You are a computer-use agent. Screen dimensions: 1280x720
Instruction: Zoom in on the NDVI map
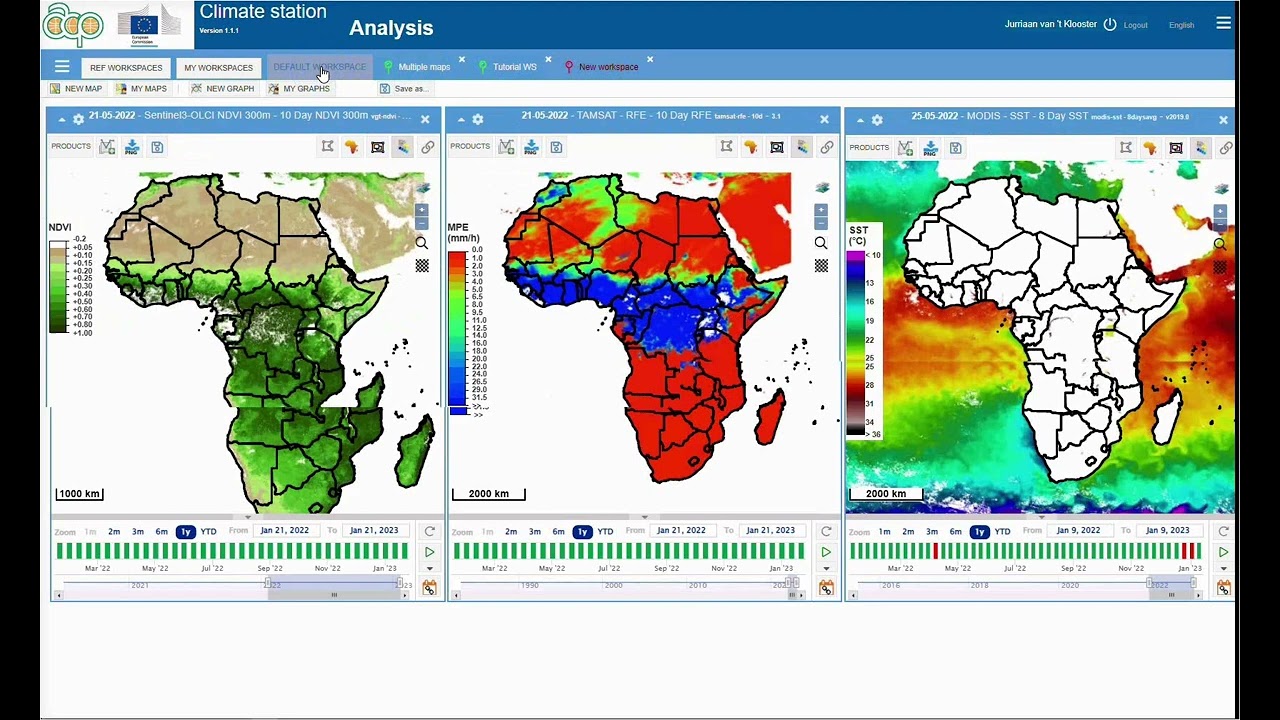click(421, 210)
